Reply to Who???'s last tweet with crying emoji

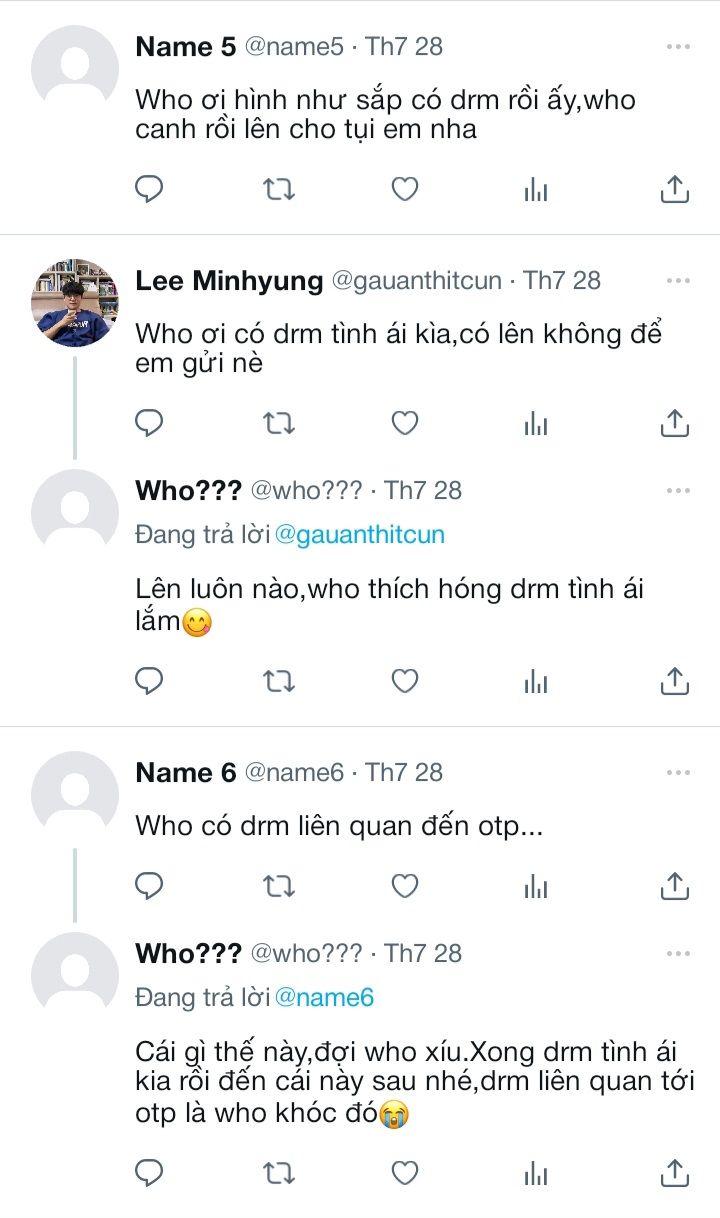(x=149, y=1171)
